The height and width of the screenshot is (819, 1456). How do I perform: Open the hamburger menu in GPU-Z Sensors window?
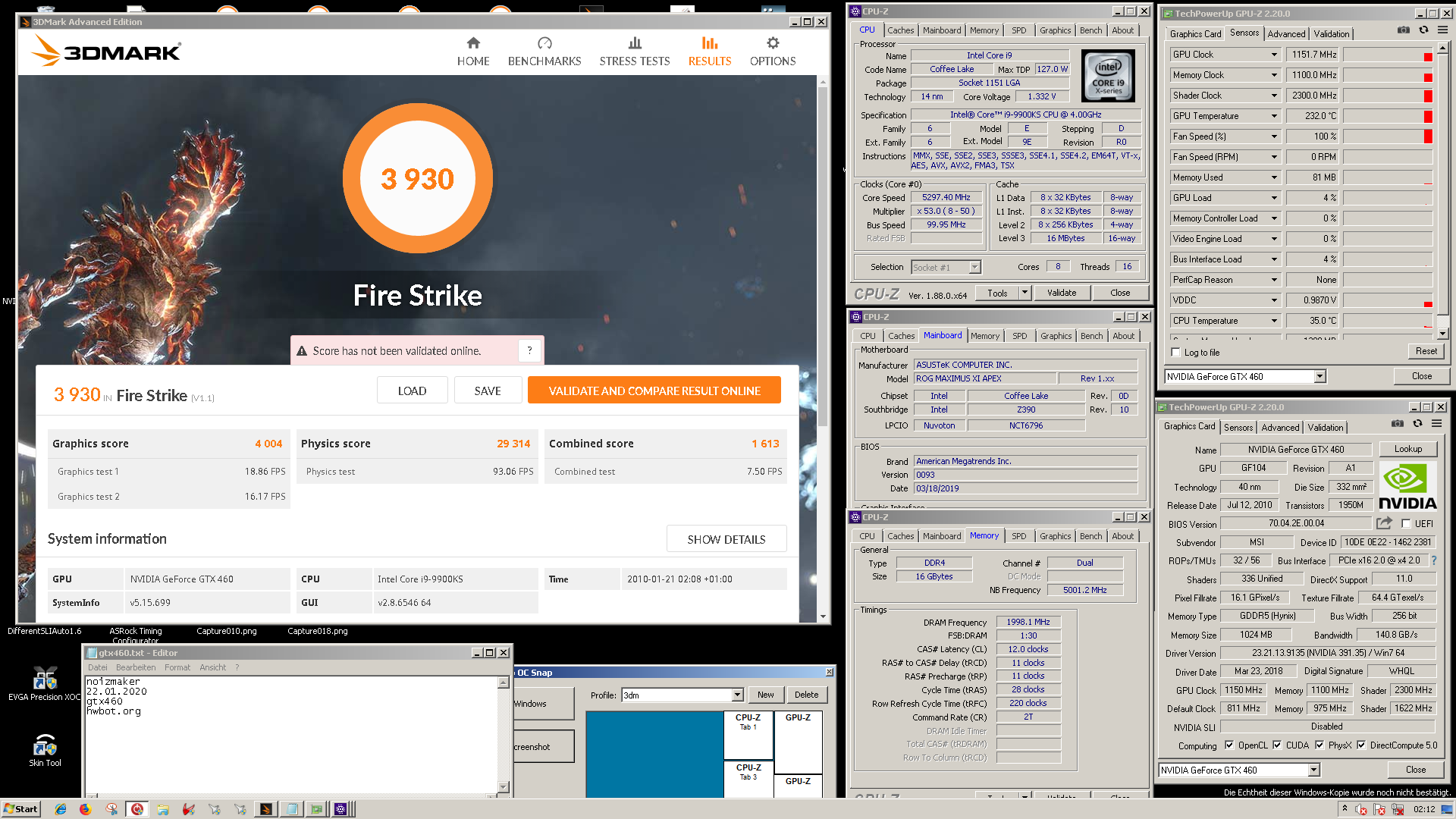[x=1442, y=30]
